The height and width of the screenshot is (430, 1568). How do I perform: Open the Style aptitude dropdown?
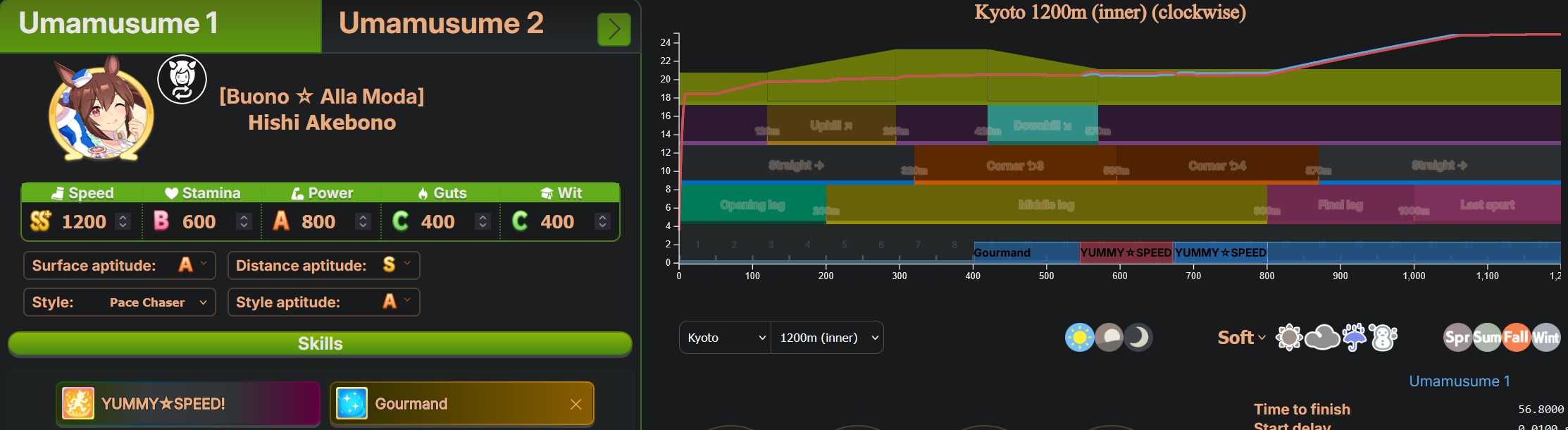point(323,302)
